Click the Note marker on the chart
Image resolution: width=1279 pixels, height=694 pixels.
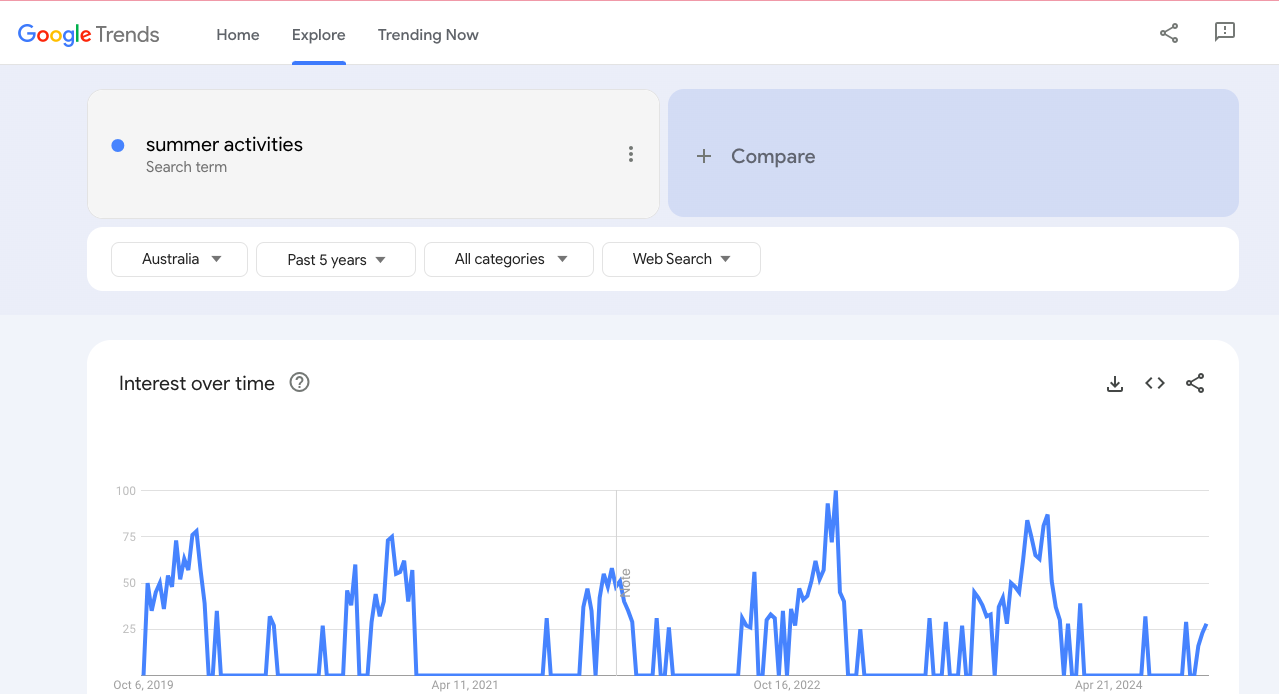click(x=626, y=582)
